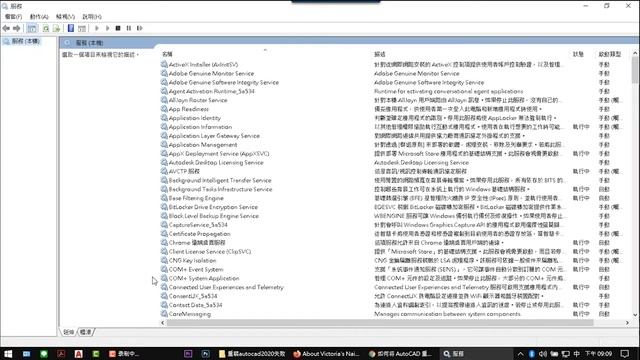Screen dimensions: 640x360
Task: Open the 檢視(V) menu
Action: 65,17
